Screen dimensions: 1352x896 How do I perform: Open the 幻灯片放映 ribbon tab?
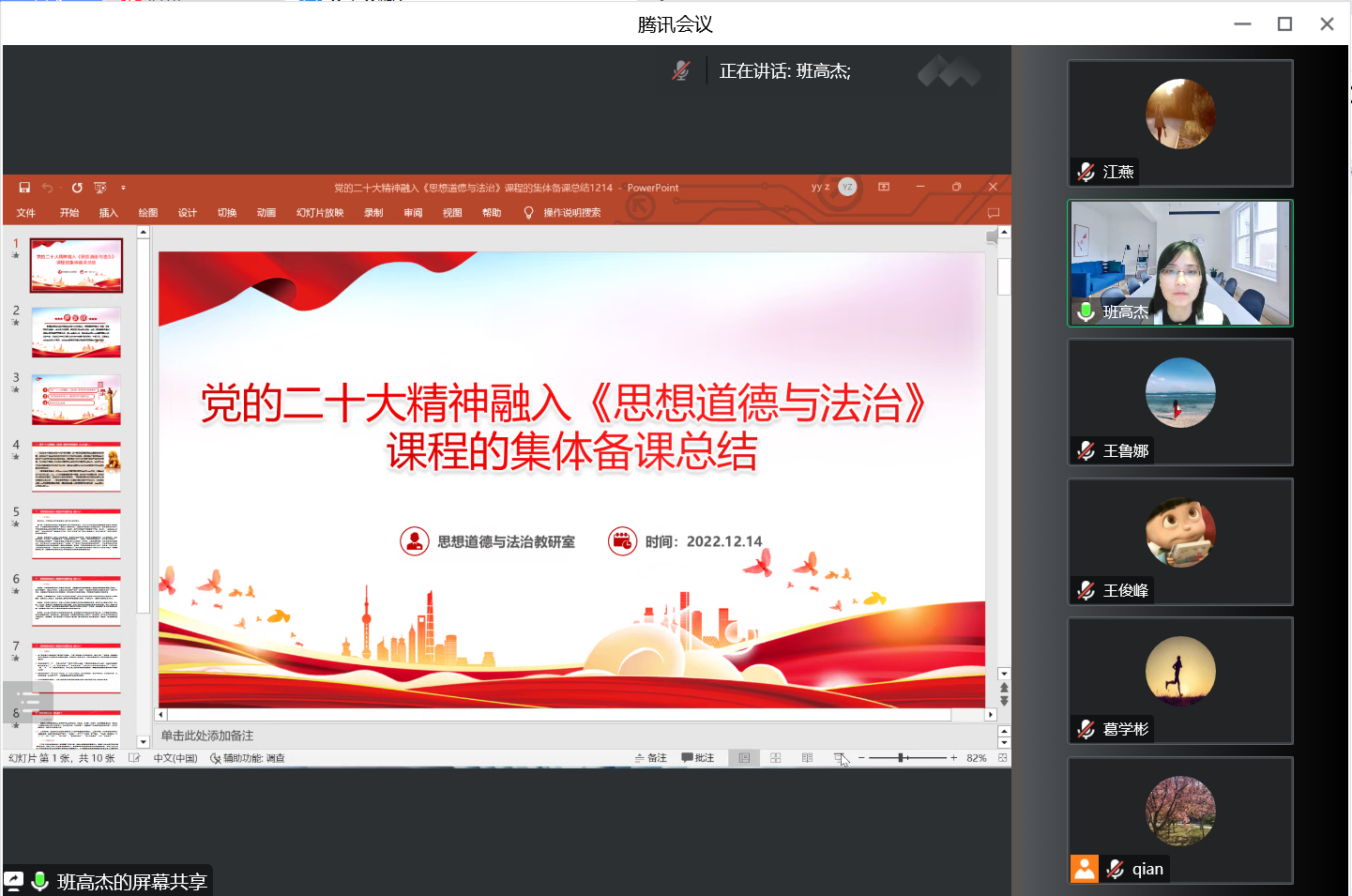pyautogui.click(x=320, y=213)
